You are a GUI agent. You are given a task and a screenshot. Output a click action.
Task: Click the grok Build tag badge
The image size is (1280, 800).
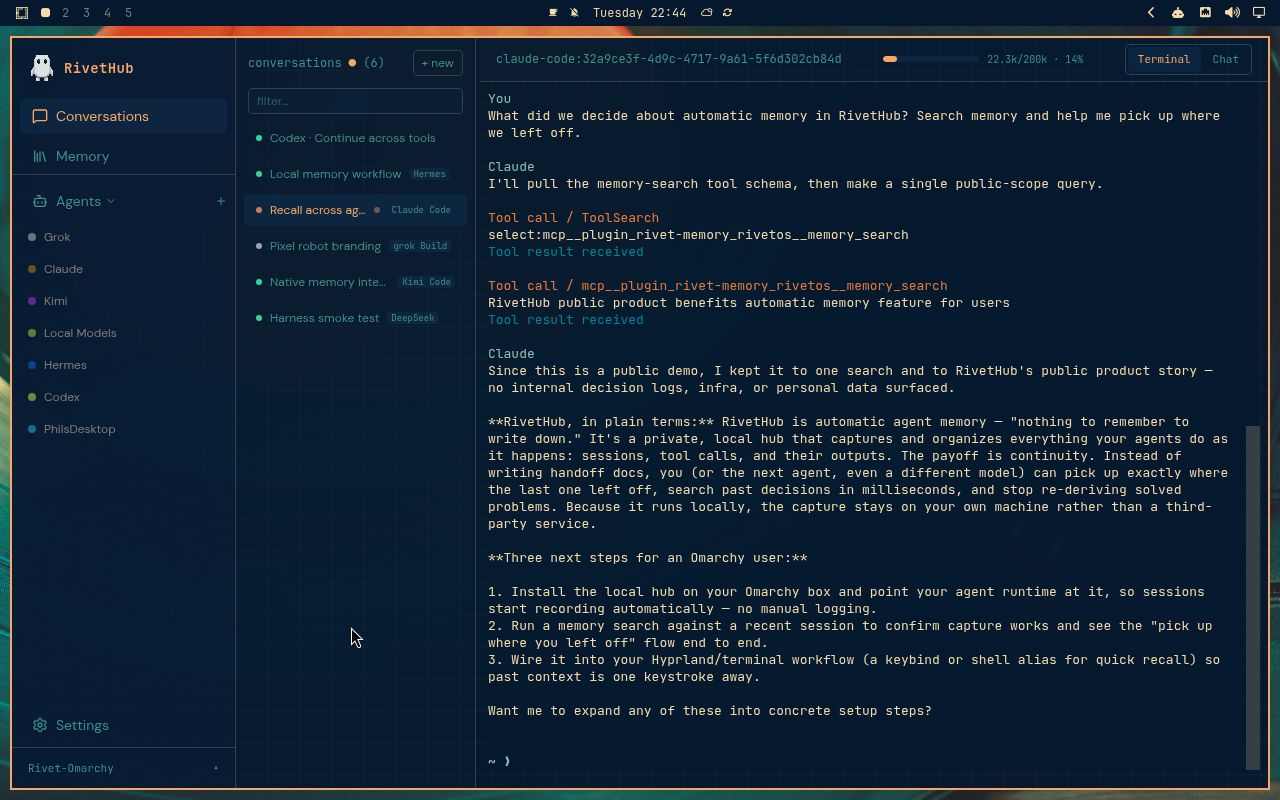point(420,246)
